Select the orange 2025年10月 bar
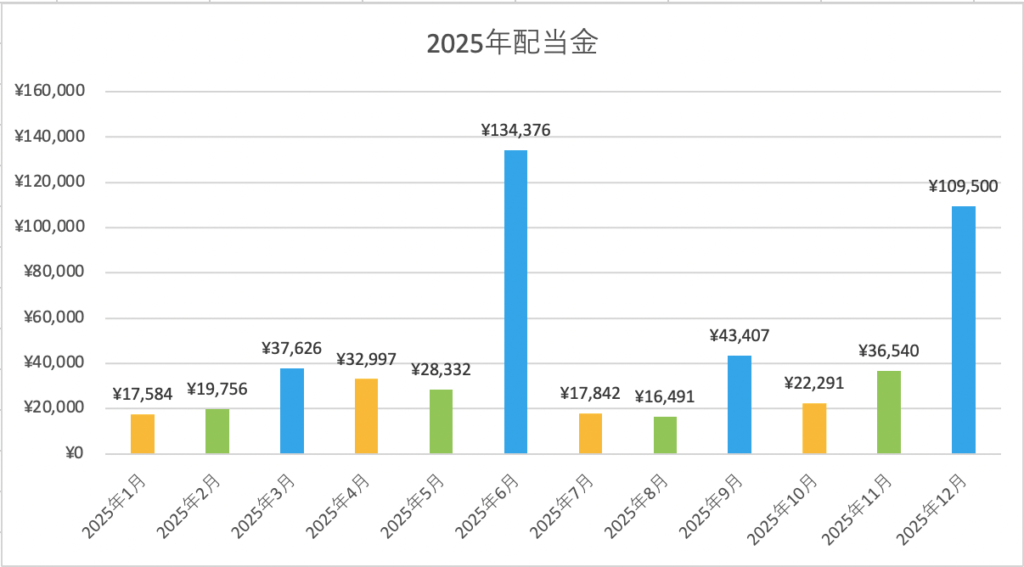 814,429
